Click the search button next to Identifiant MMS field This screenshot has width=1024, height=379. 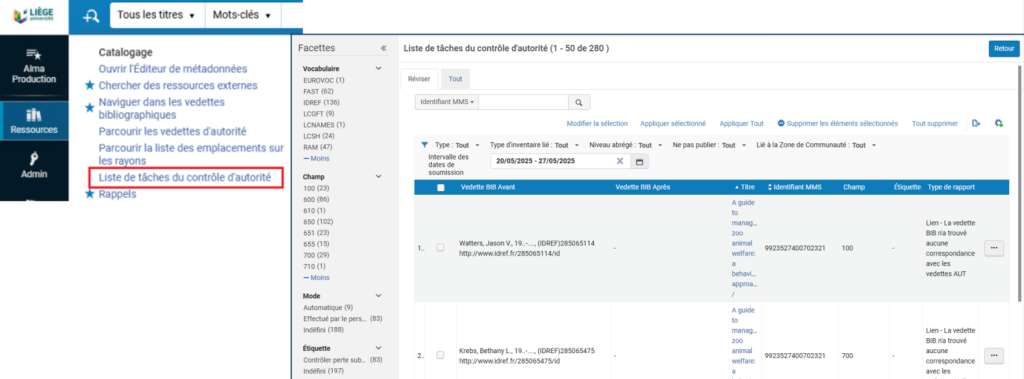[579, 103]
